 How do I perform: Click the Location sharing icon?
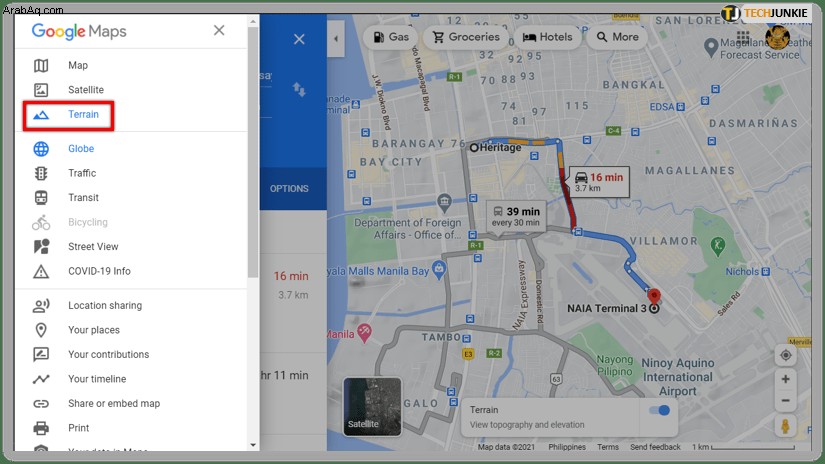coord(41,306)
